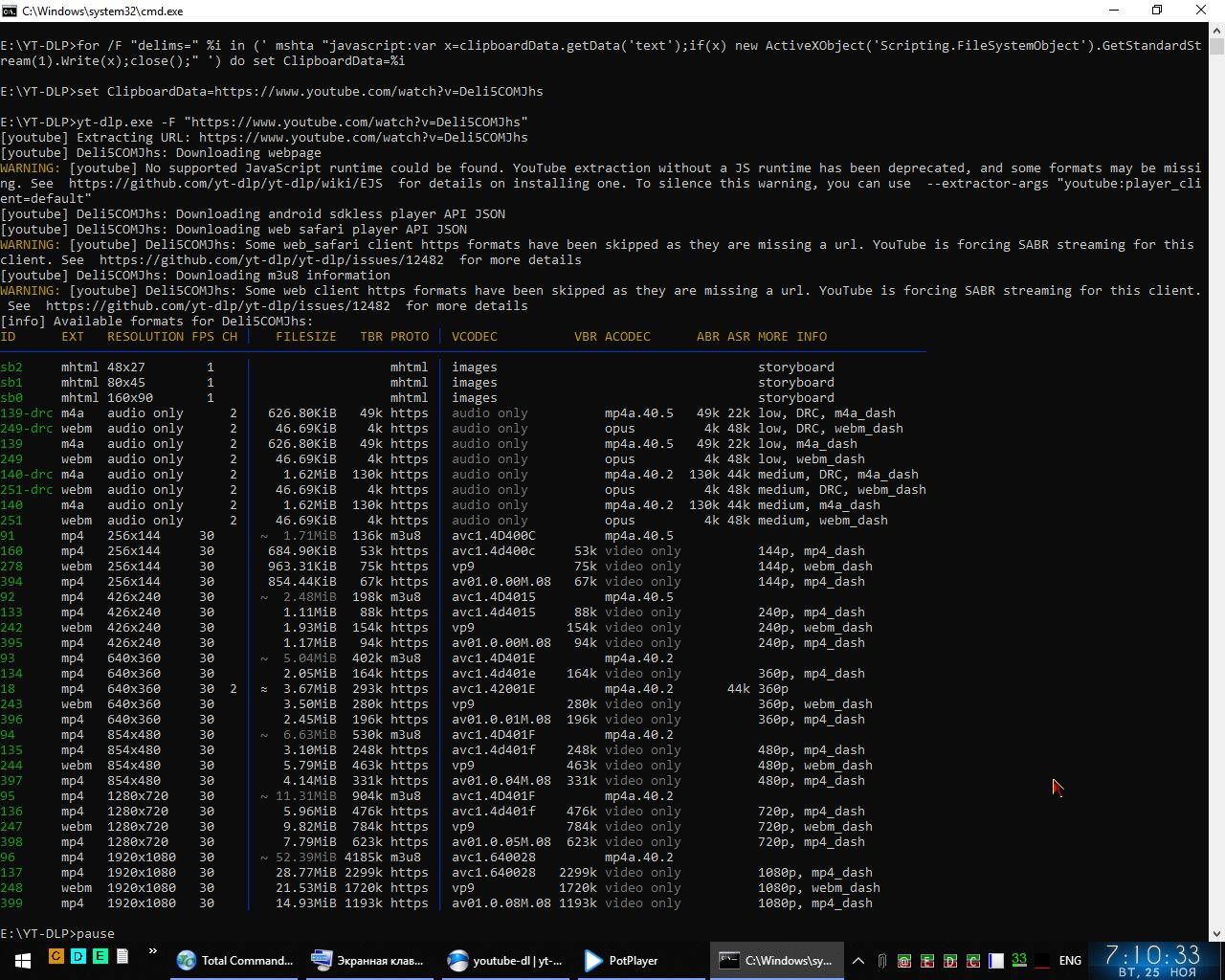This screenshot has height=980, width=1225.
Task: Open the clock showing 7:10:33
Action: point(1152,960)
